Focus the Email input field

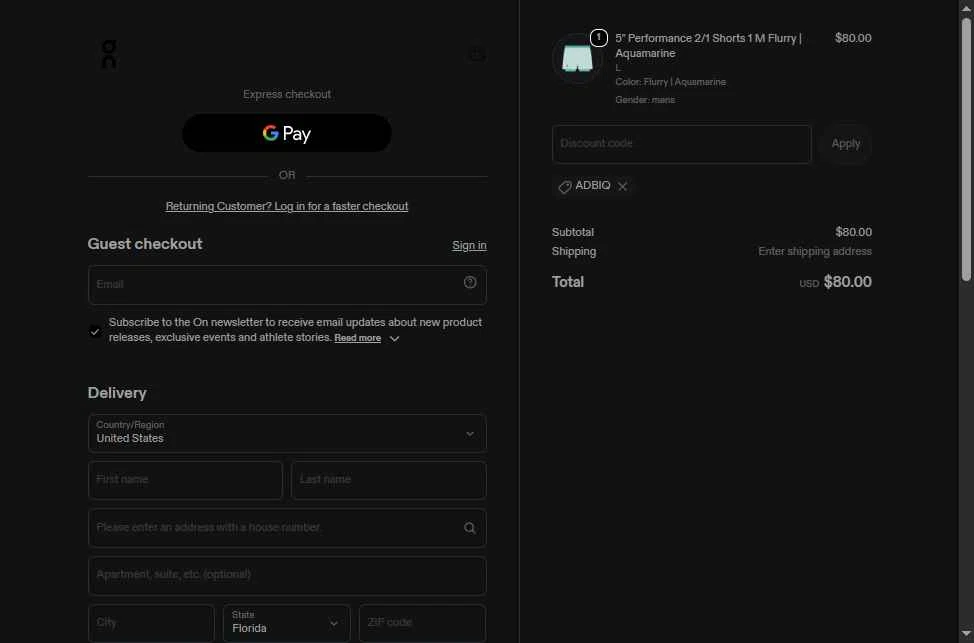point(287,285)
